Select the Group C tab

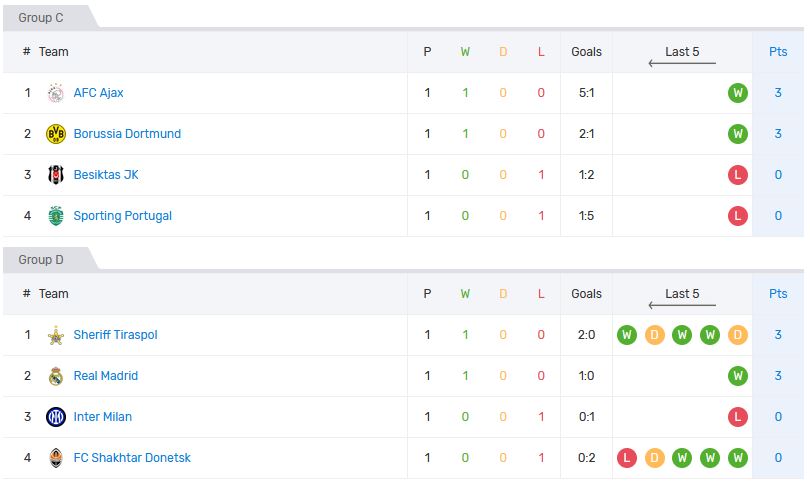click(41, 18)
